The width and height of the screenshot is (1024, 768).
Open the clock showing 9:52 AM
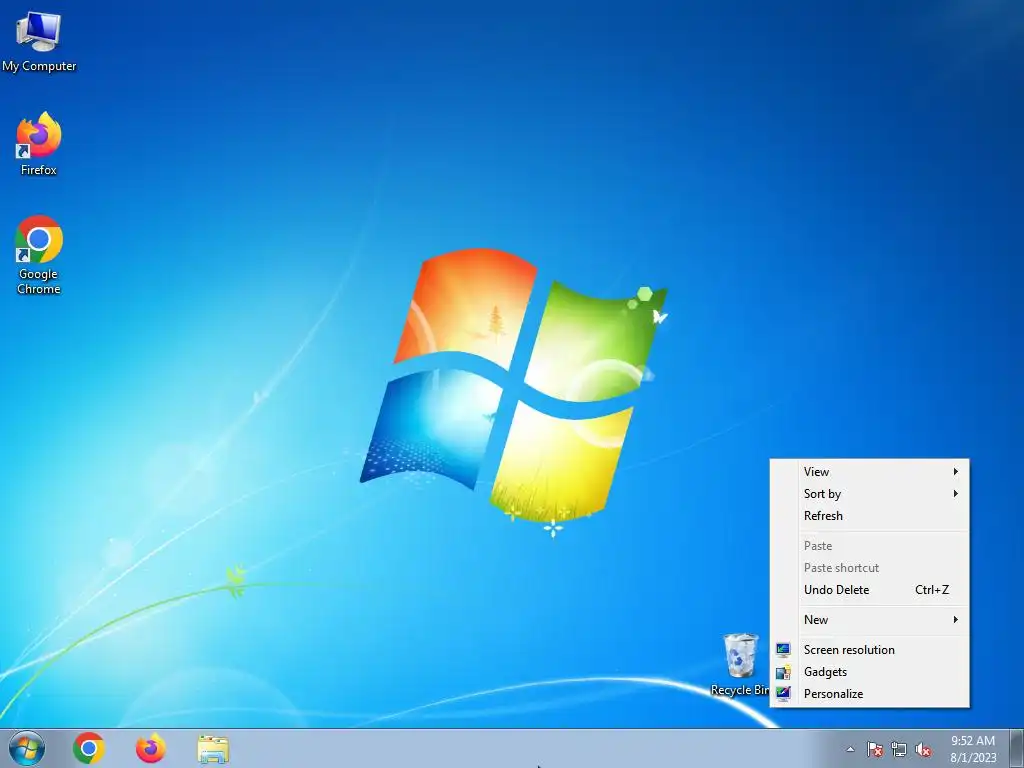pos(973,749)
